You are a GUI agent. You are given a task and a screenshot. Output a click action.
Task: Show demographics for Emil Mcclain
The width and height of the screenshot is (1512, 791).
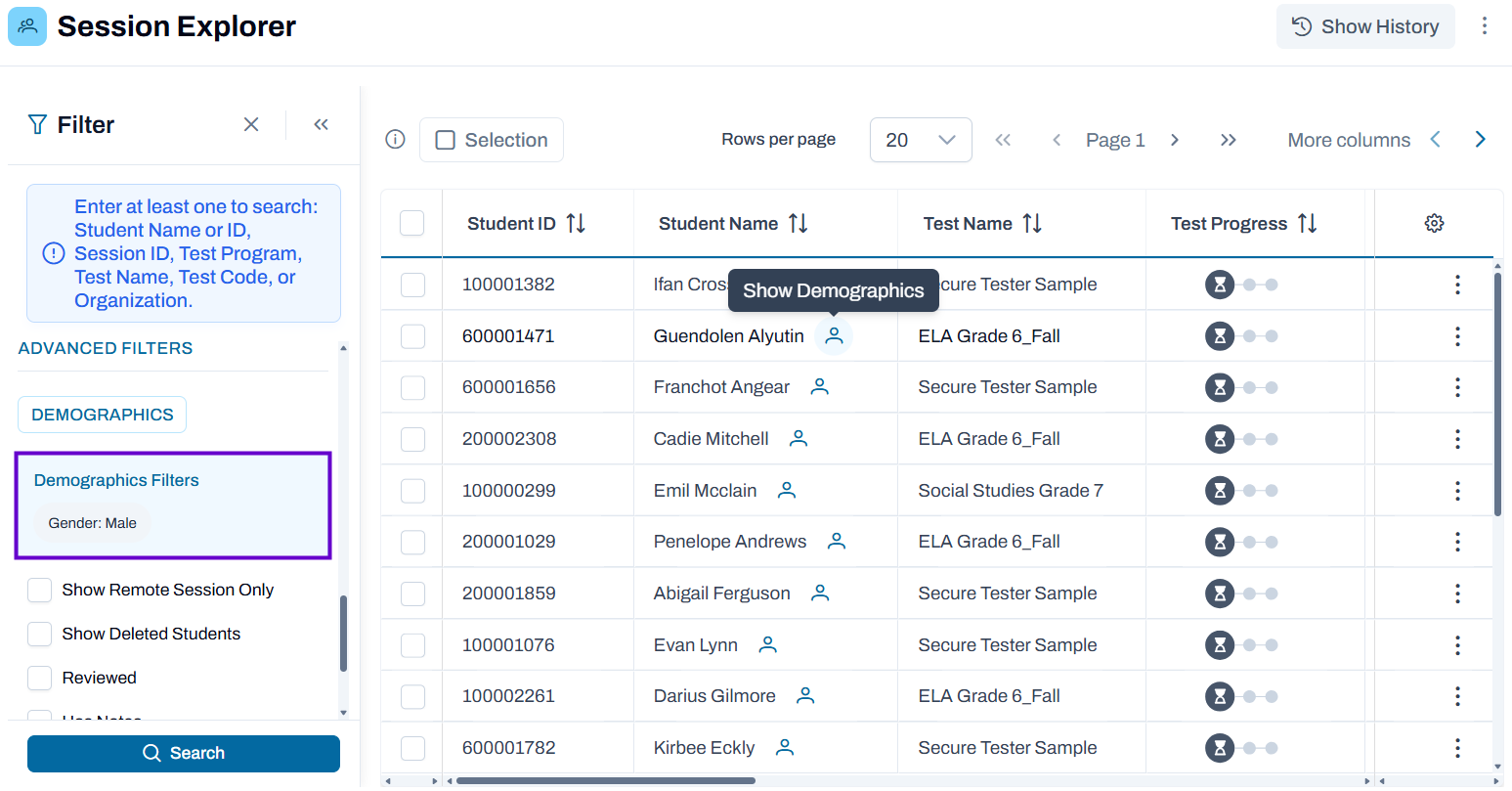(787, 491)
